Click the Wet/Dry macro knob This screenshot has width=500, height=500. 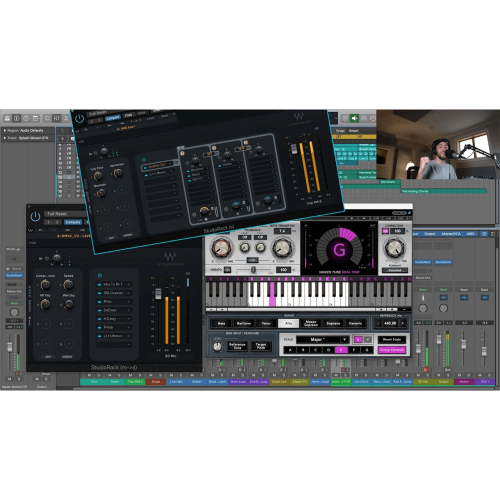click(68, 304)
